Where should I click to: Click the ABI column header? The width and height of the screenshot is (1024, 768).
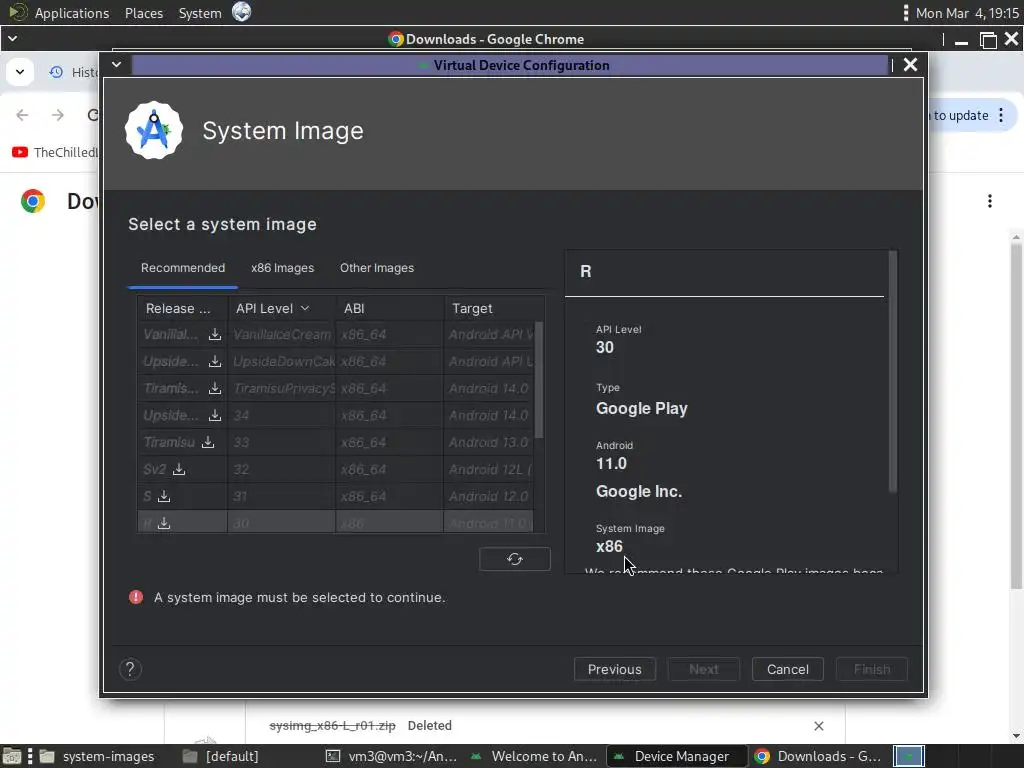coord(390,308)
